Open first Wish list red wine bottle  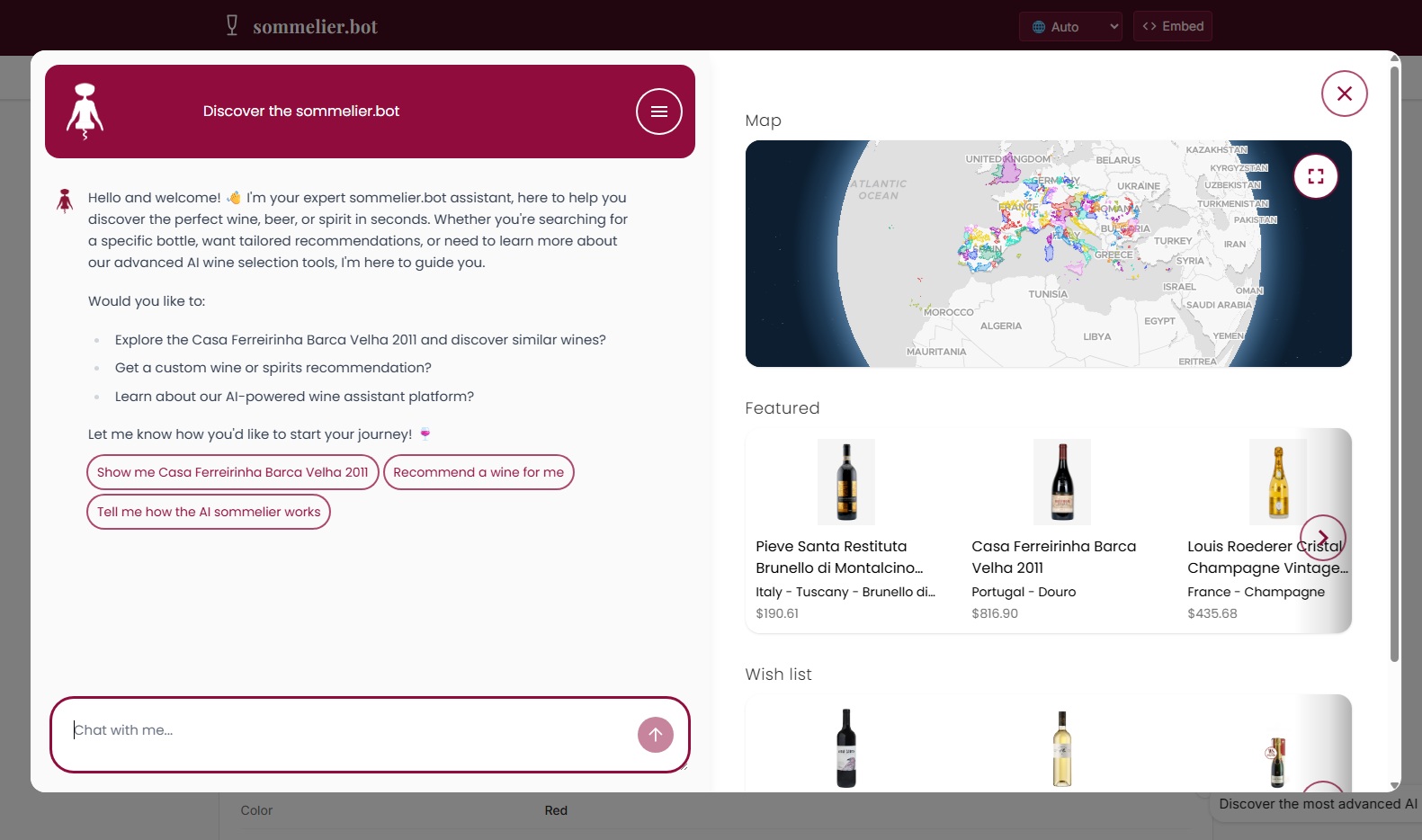845,748
